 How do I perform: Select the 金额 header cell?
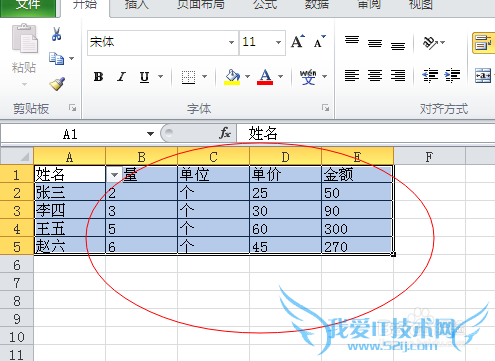[x=357, y=174]
